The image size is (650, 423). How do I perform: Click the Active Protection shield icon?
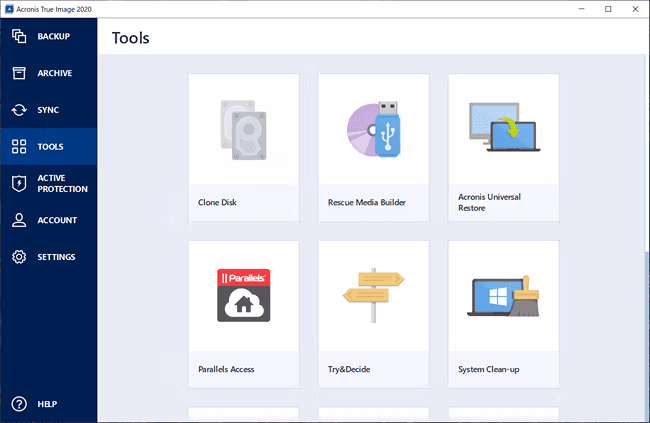(19, 183)
